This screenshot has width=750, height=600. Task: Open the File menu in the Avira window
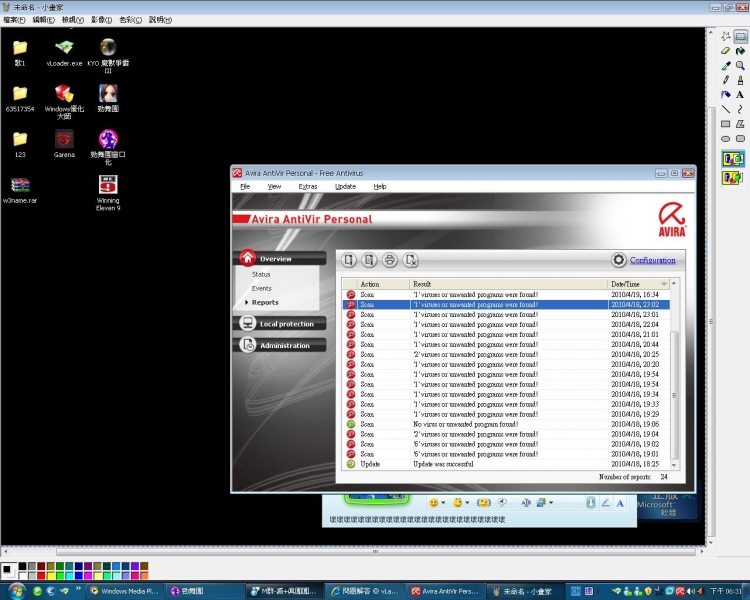coord(245,187)
